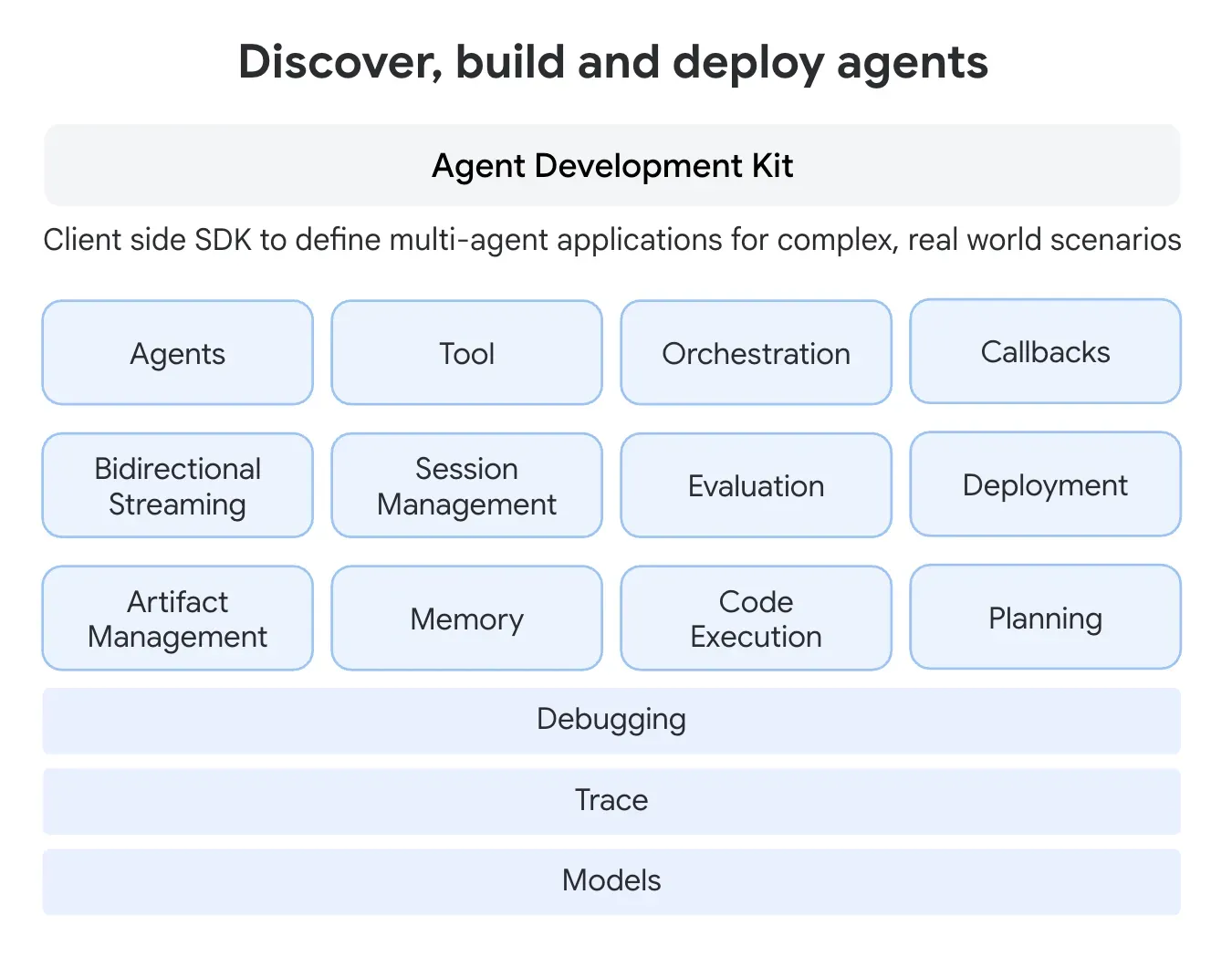Image resolution: width=1232 pixels, height=967 pixels.
Task: Open the Orchestration box
Action: (756, 353)
